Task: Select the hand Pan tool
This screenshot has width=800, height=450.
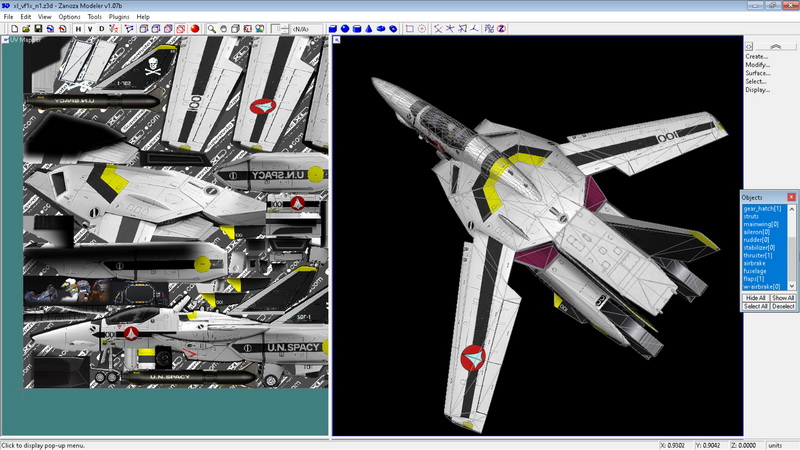Action: click(223, 29)
